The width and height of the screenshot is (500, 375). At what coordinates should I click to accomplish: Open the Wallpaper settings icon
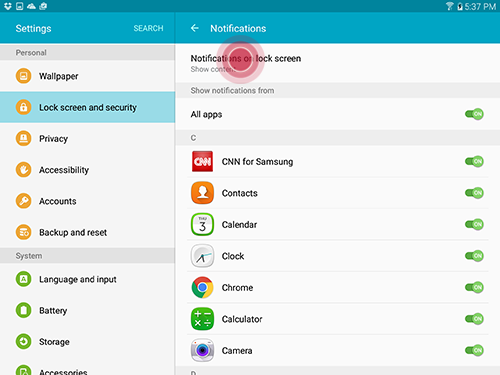(23, 76)
